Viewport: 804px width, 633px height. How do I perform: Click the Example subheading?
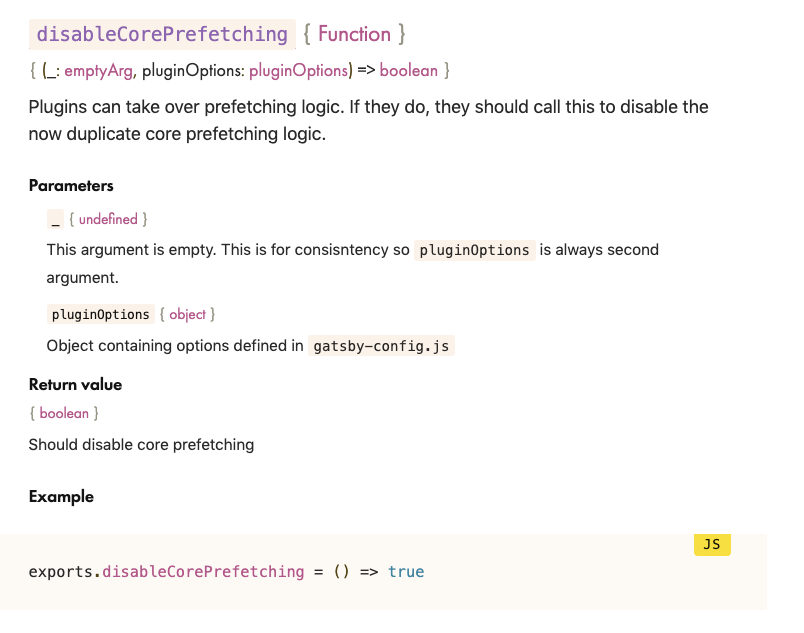(x=61, y=497)
